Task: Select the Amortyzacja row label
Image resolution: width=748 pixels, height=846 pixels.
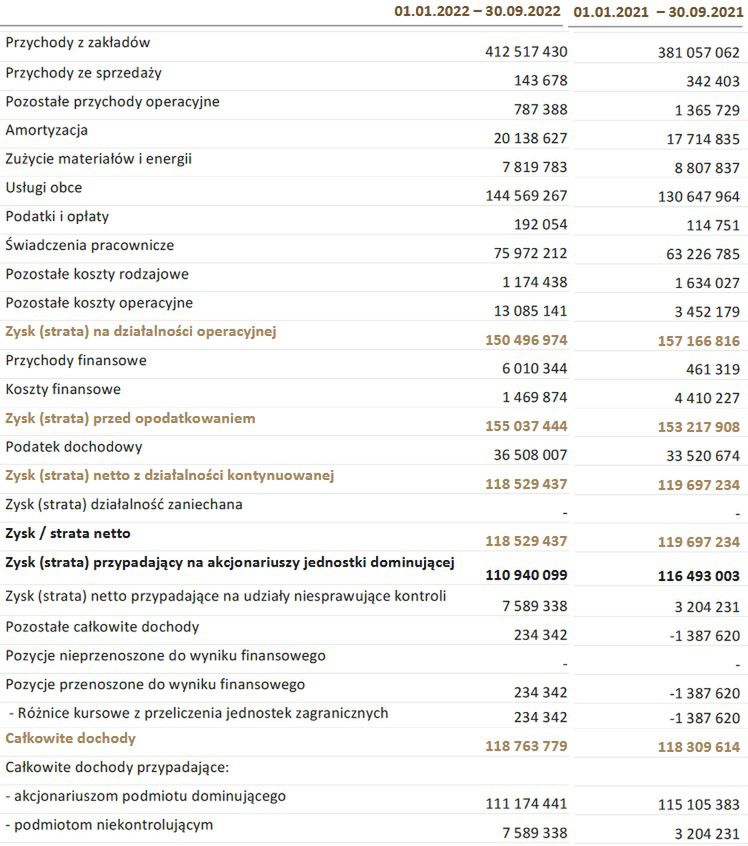Action: click(47, 130)
